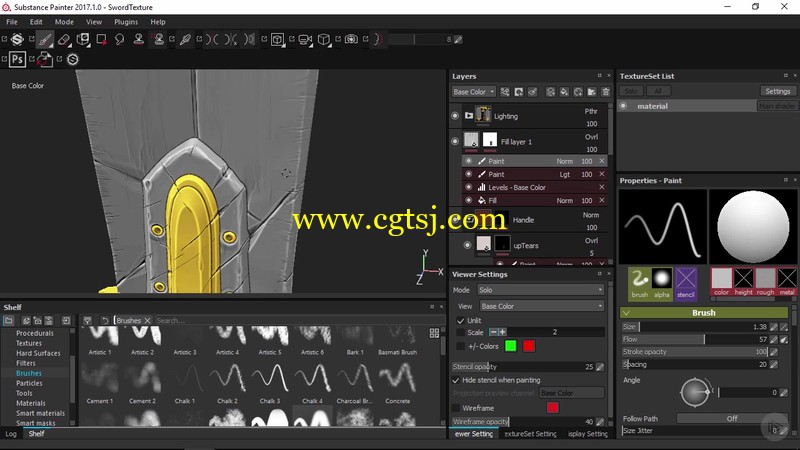
Task: Expand the Lighting folder layer
Action: [469, 116]
